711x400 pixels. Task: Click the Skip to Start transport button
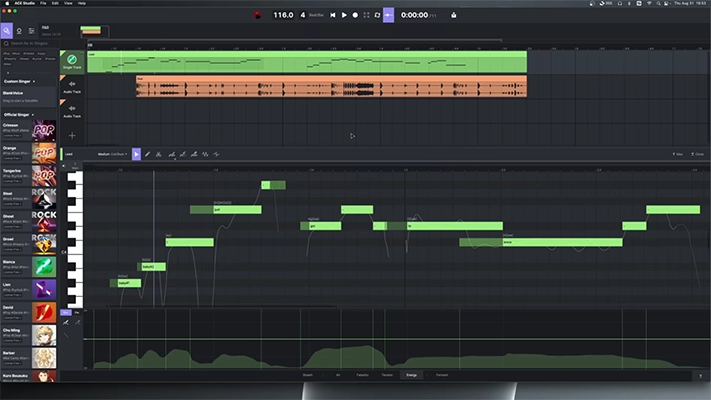point(333,15)
